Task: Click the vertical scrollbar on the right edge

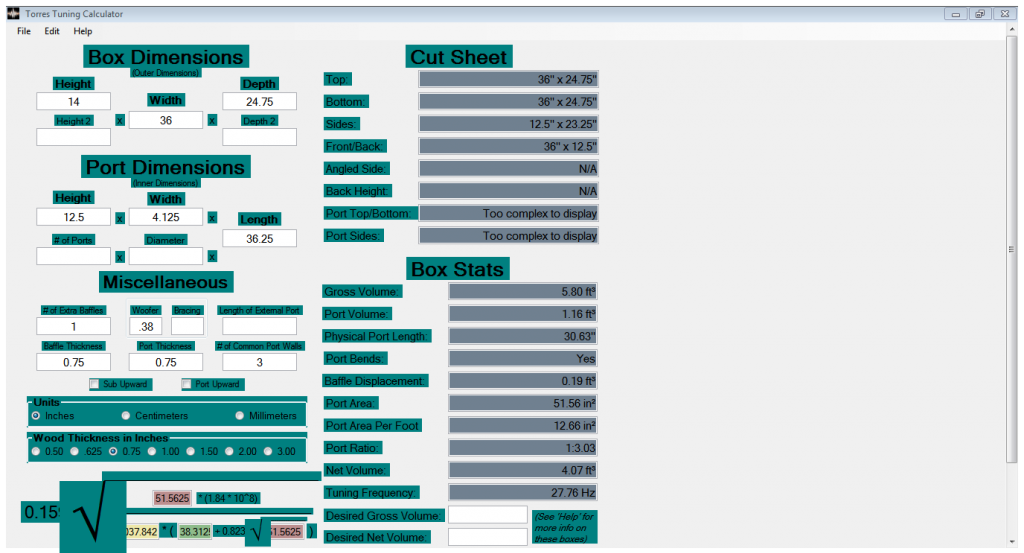Action: 1012,248
